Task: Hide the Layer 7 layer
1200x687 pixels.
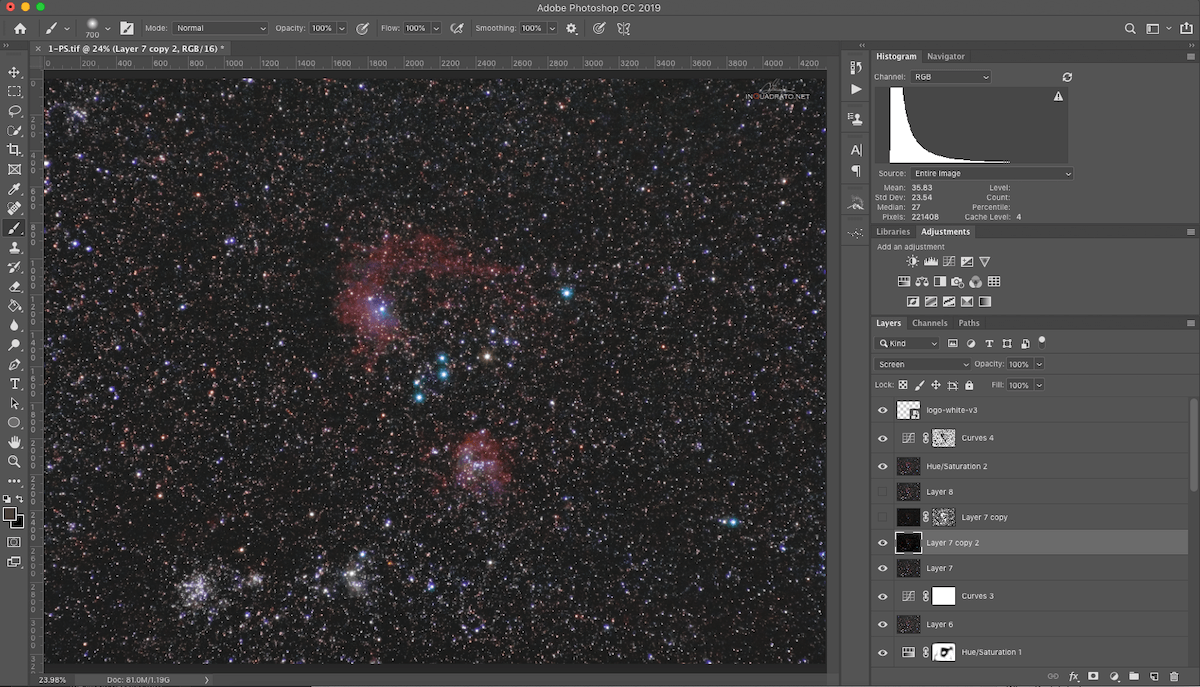Action: pyautogui.click(x=882, y=568)
